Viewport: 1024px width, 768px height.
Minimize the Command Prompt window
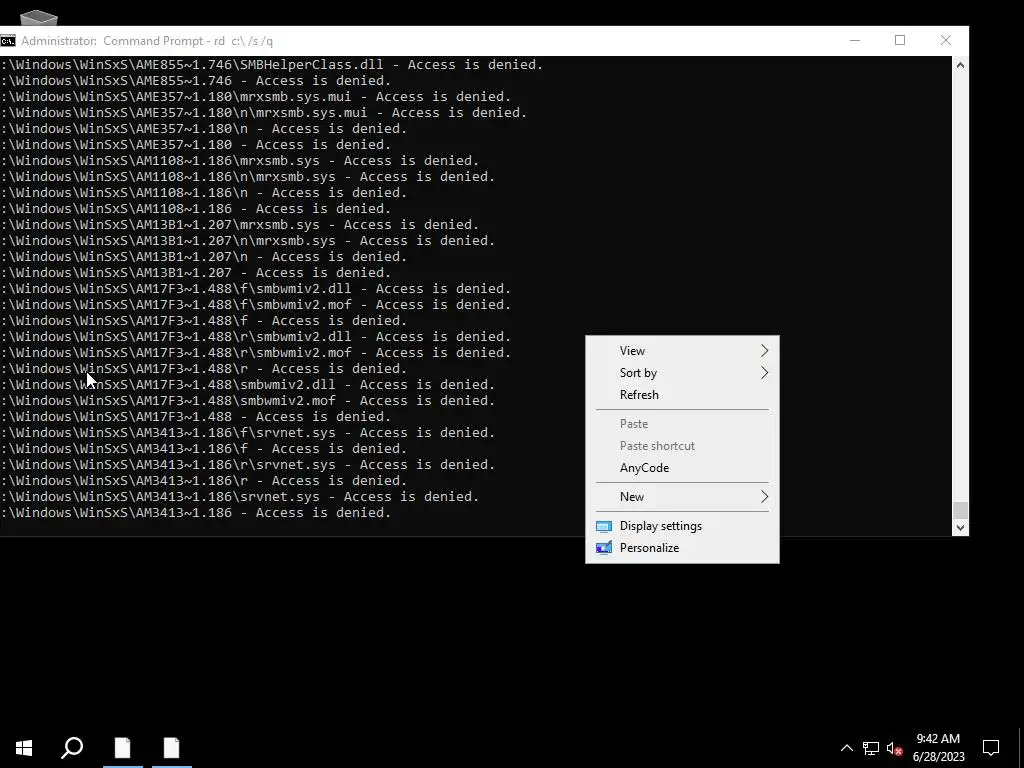[x=855, y=40]
